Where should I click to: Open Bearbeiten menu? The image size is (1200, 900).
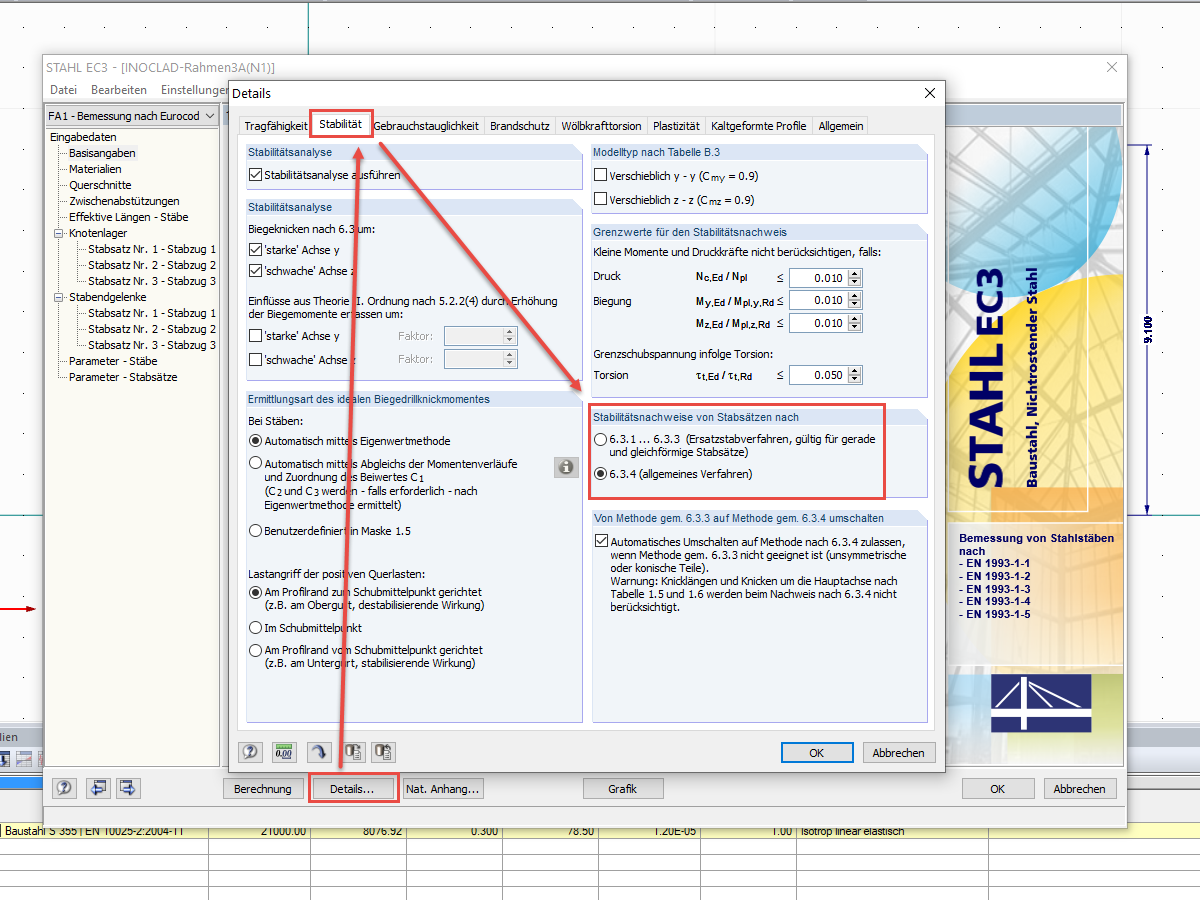tap(119, 90)
